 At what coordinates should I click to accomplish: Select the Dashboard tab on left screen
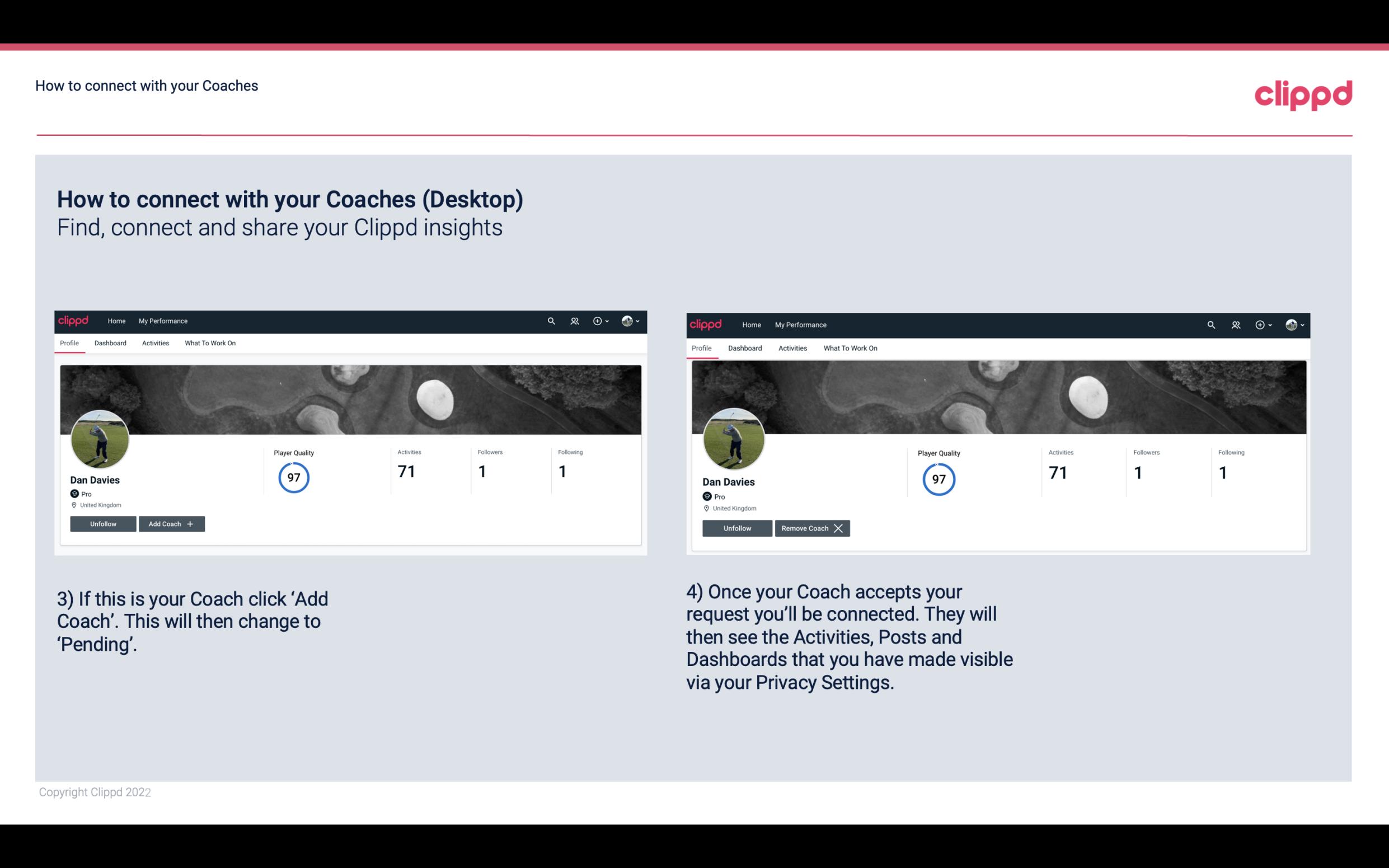(x=110, y=343)
